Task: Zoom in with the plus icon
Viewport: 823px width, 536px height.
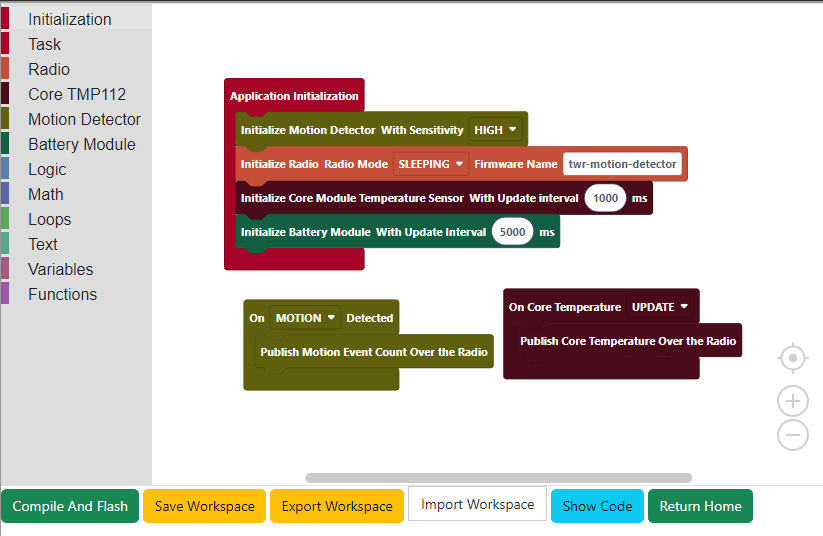Action: pos(792,401)
